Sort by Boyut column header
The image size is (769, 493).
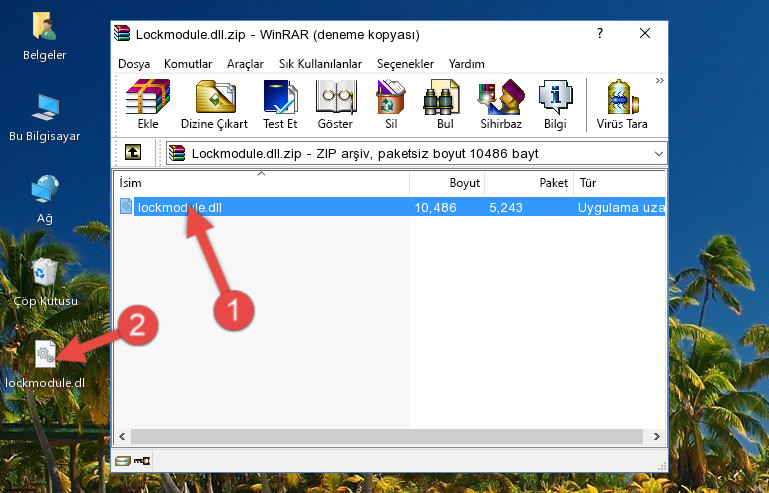click(447, 183)
